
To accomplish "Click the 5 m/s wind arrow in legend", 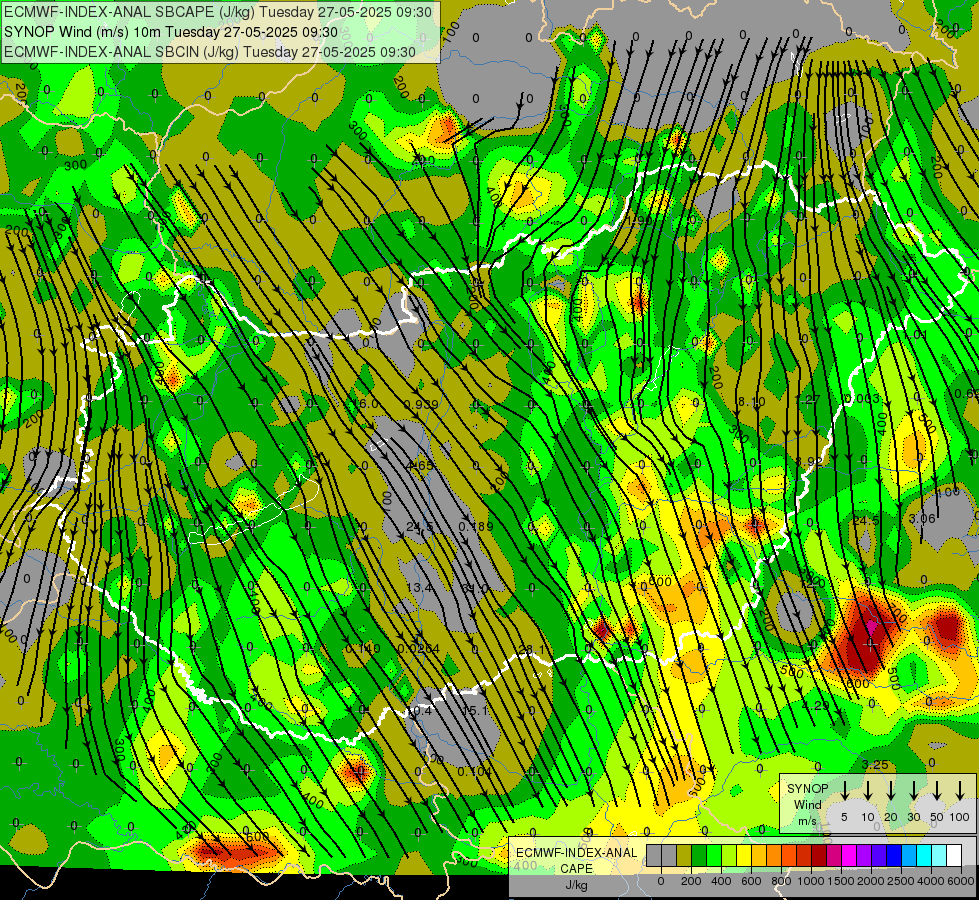I will pos(844,790).
